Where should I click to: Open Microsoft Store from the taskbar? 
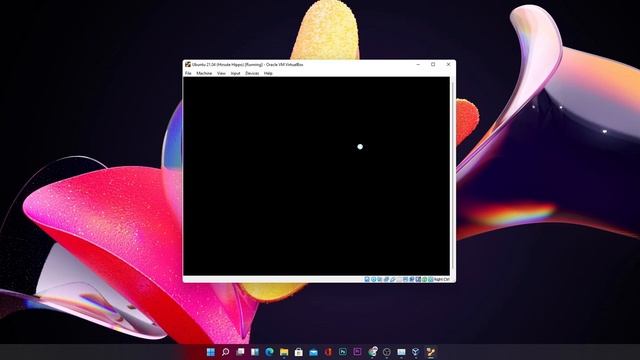299,352
